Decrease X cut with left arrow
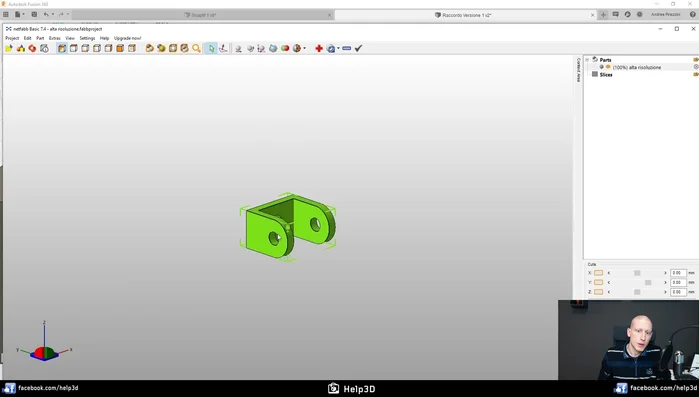The image size is (699, 397). [x=609, y=273]
